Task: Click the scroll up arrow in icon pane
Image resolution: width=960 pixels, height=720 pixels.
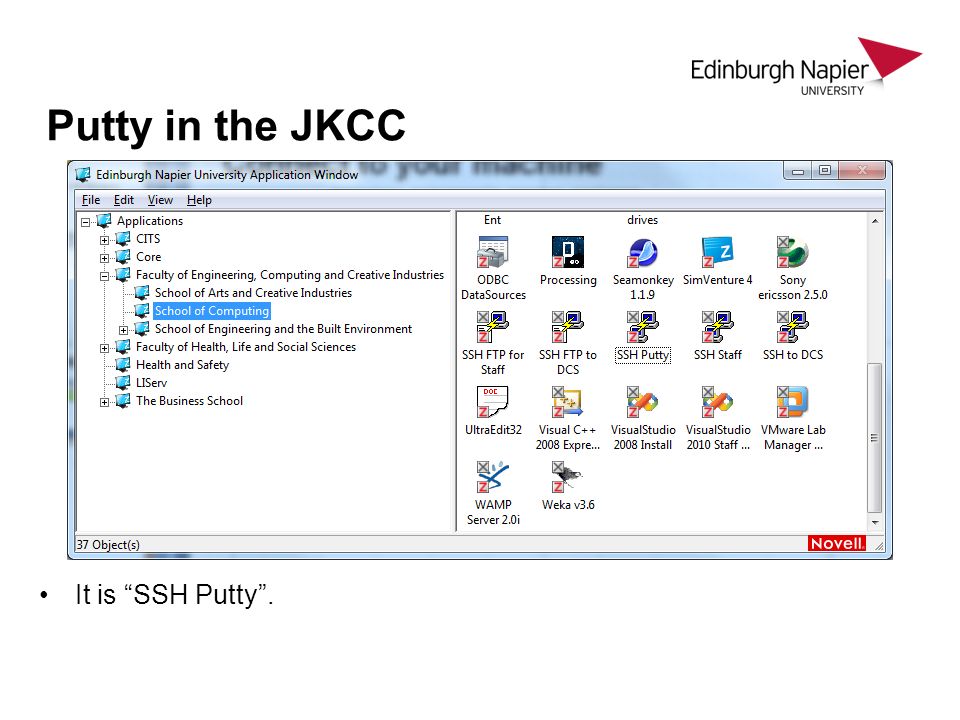Action: (875, 221)
